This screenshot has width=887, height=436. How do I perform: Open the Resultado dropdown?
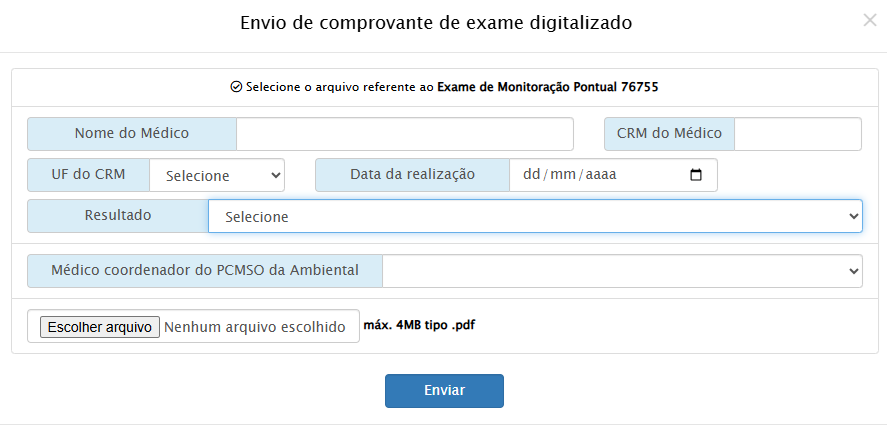pos(535,216)
